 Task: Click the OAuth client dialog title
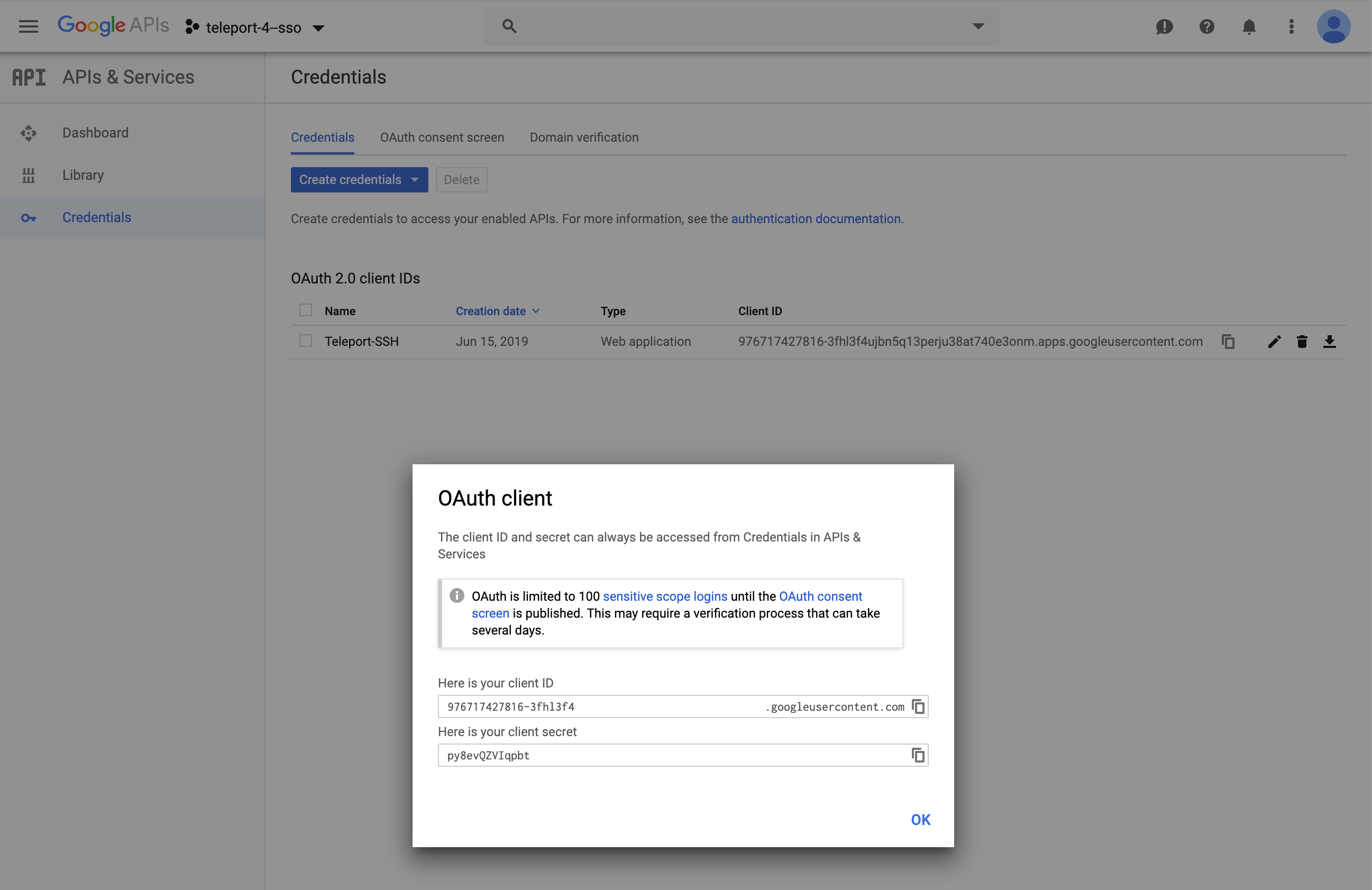click(495, 498)
